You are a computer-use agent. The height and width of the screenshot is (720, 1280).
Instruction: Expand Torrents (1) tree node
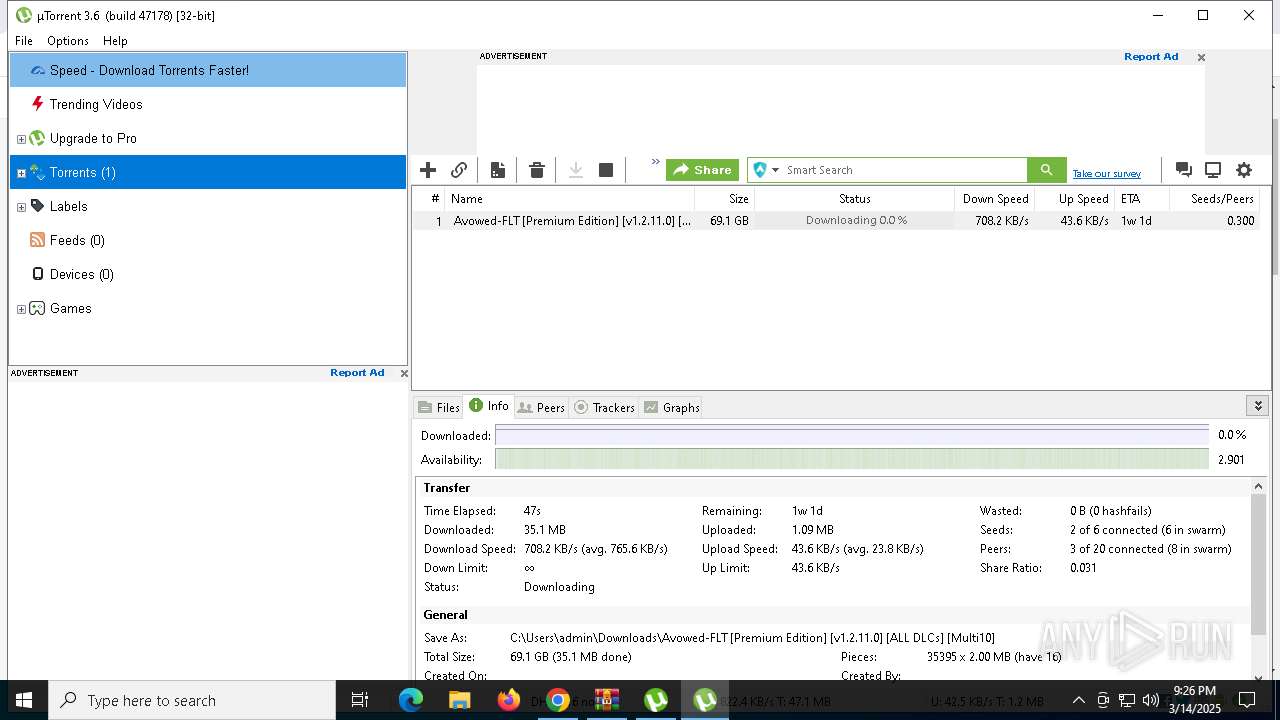[x=21, y=173]
